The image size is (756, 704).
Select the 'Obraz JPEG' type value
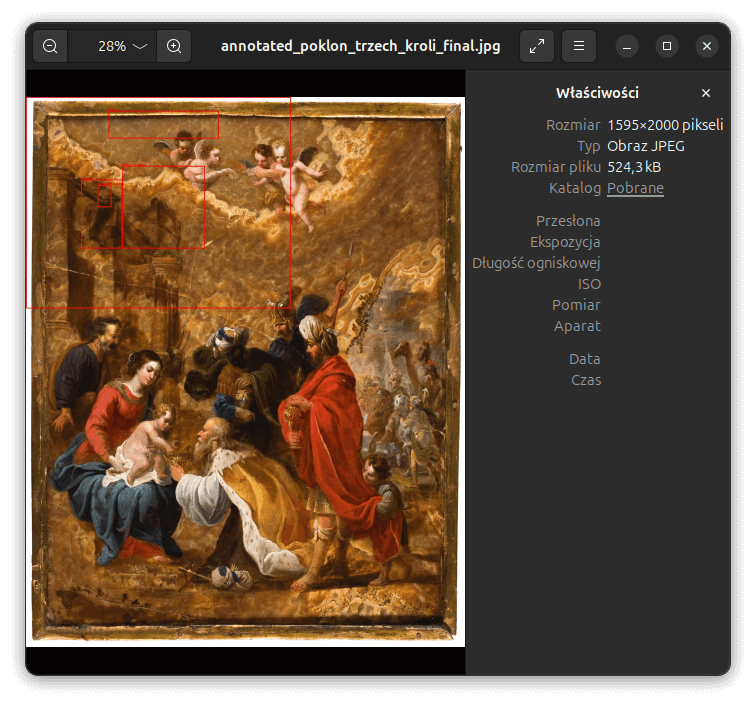pyautogui.click(x=646, y=146)
